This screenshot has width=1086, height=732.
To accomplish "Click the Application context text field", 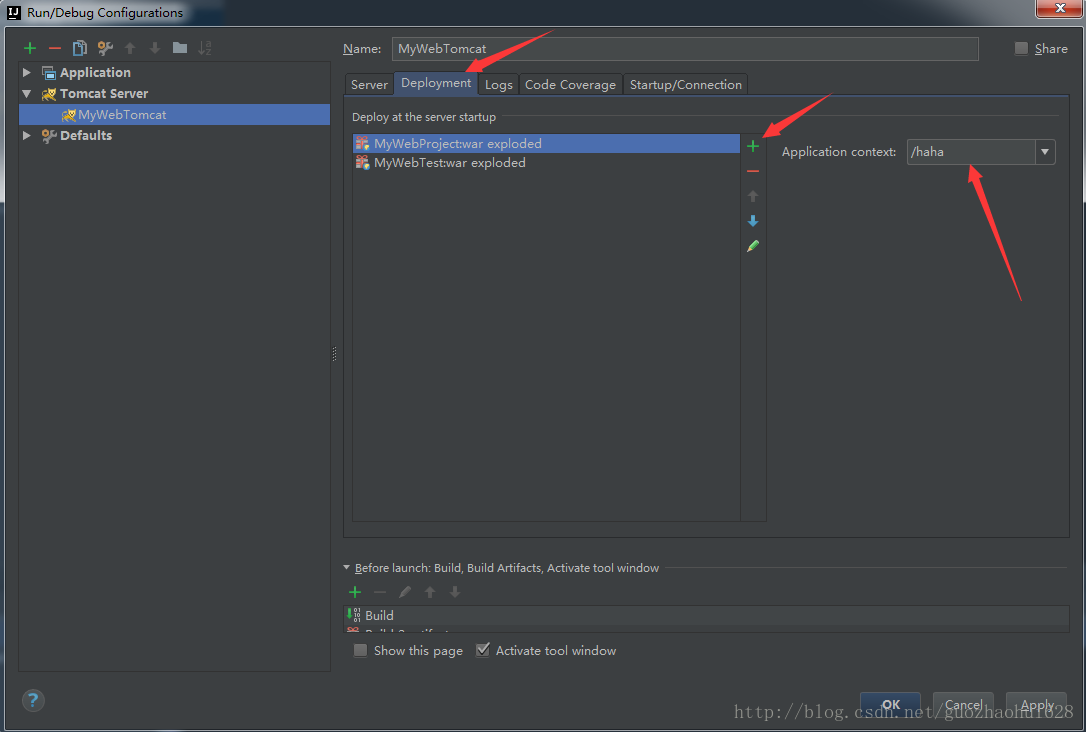I will (971, 152).
